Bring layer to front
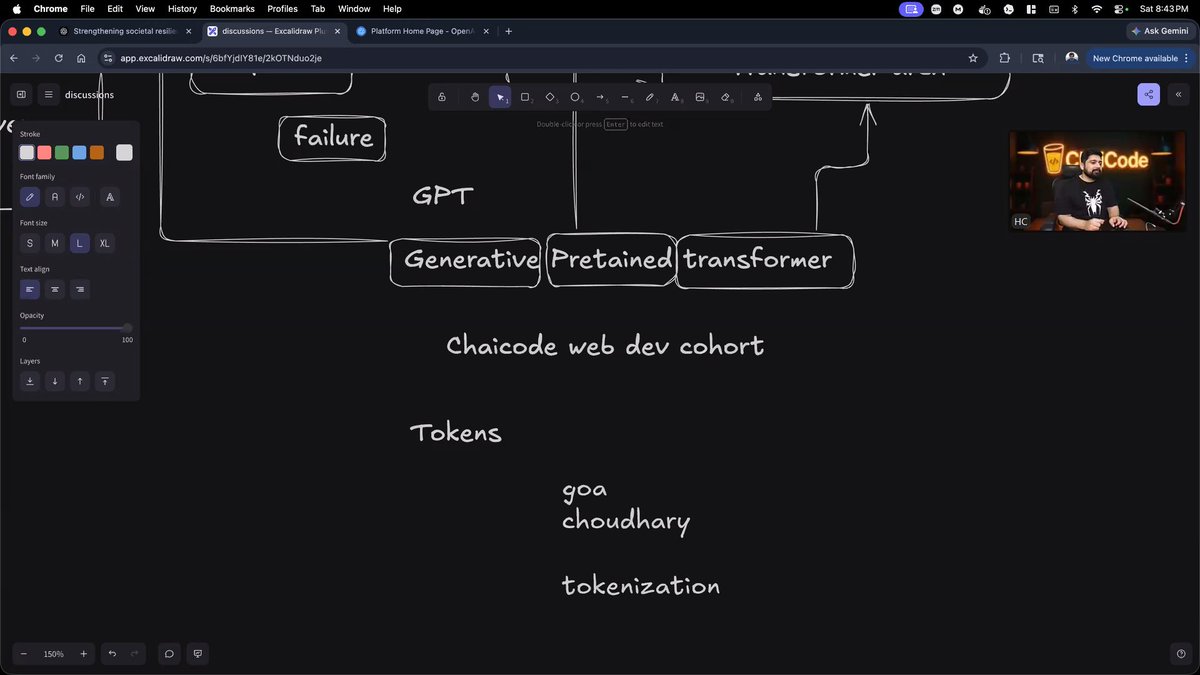Screen dimensions: 1200x675 tap(105, 381)
